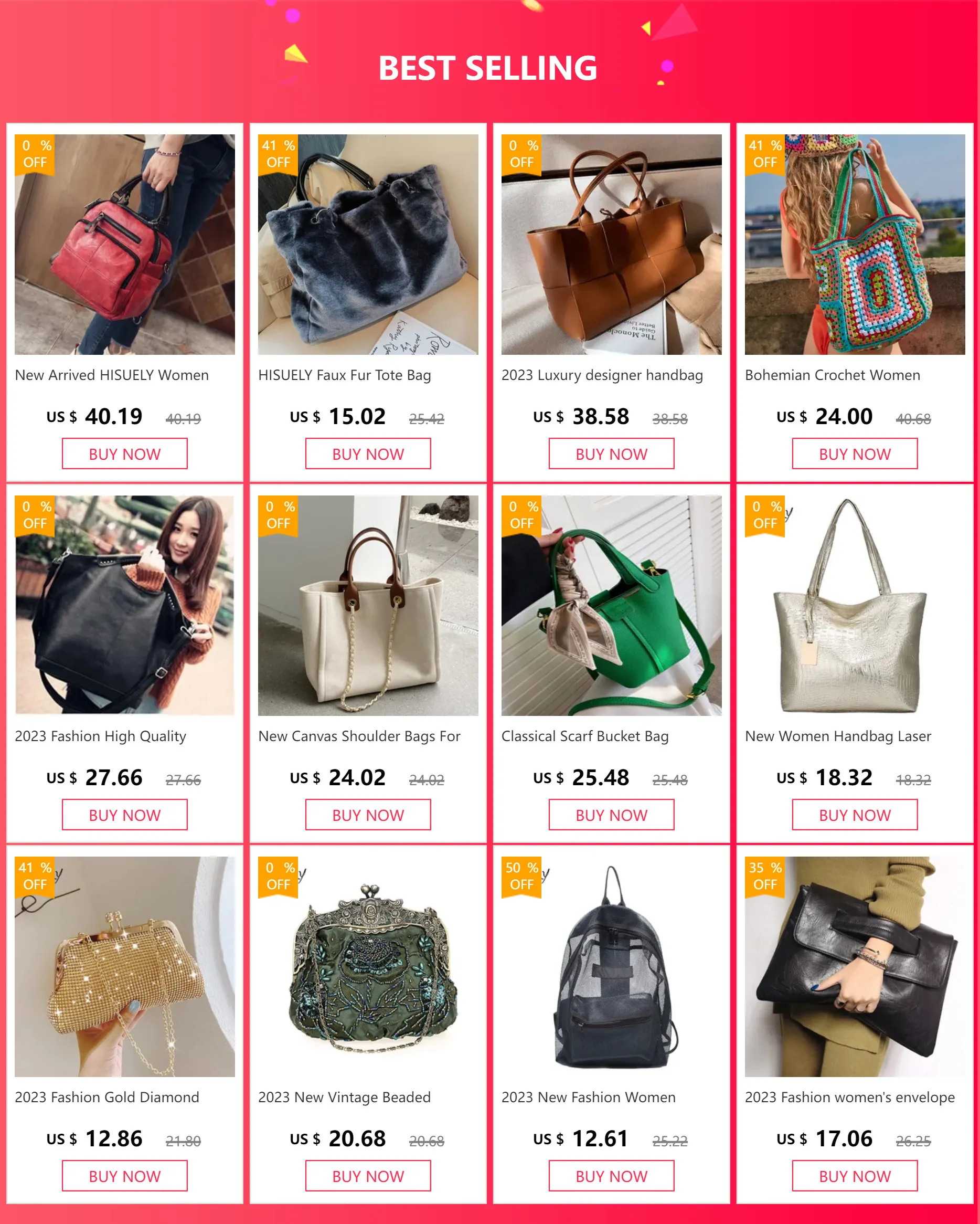The width and height of the screenshot is (980, 1224).
Task: Buy the New Canvas Shoulder Bag now
Action: pyautogui.click(x=368, y=815)
